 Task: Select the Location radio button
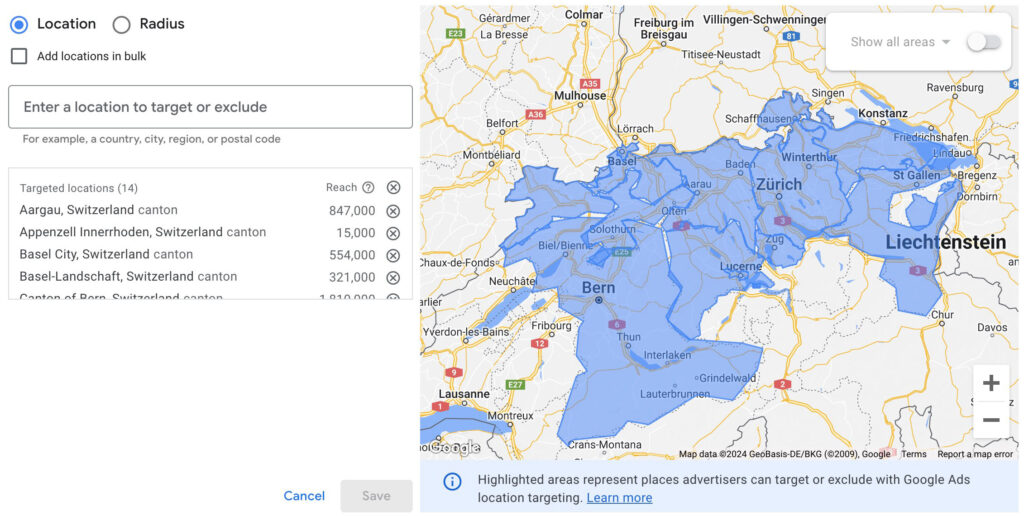pos(19,25)
